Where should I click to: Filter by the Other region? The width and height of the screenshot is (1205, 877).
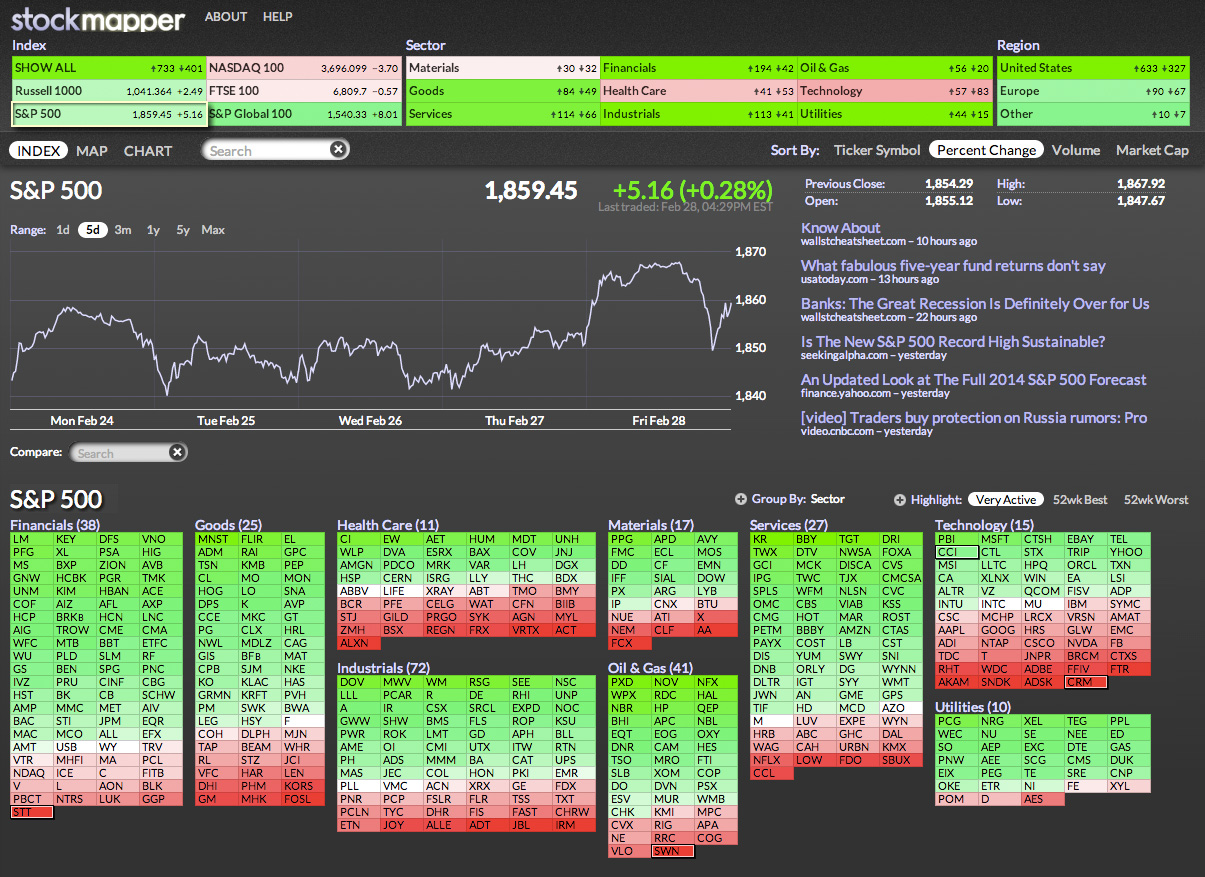pyautogui.click(x=1093, y=114)
